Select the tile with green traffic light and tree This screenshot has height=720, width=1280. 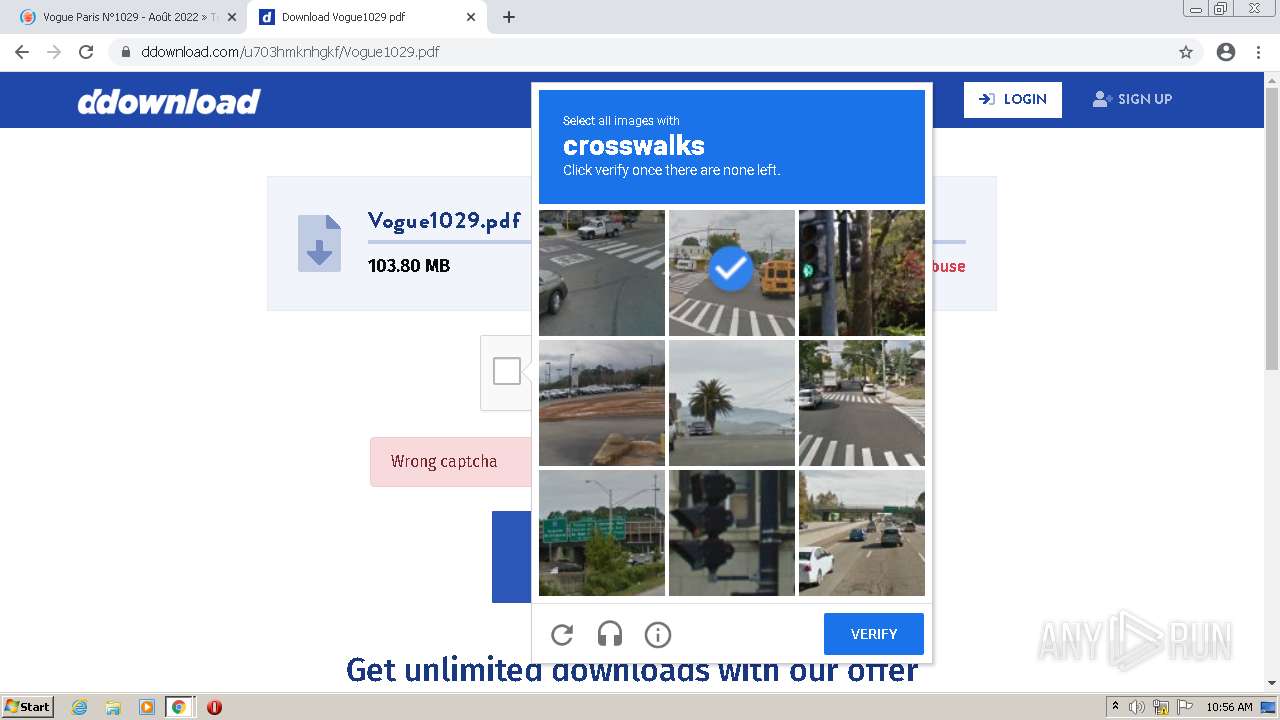tap(862, 273)
